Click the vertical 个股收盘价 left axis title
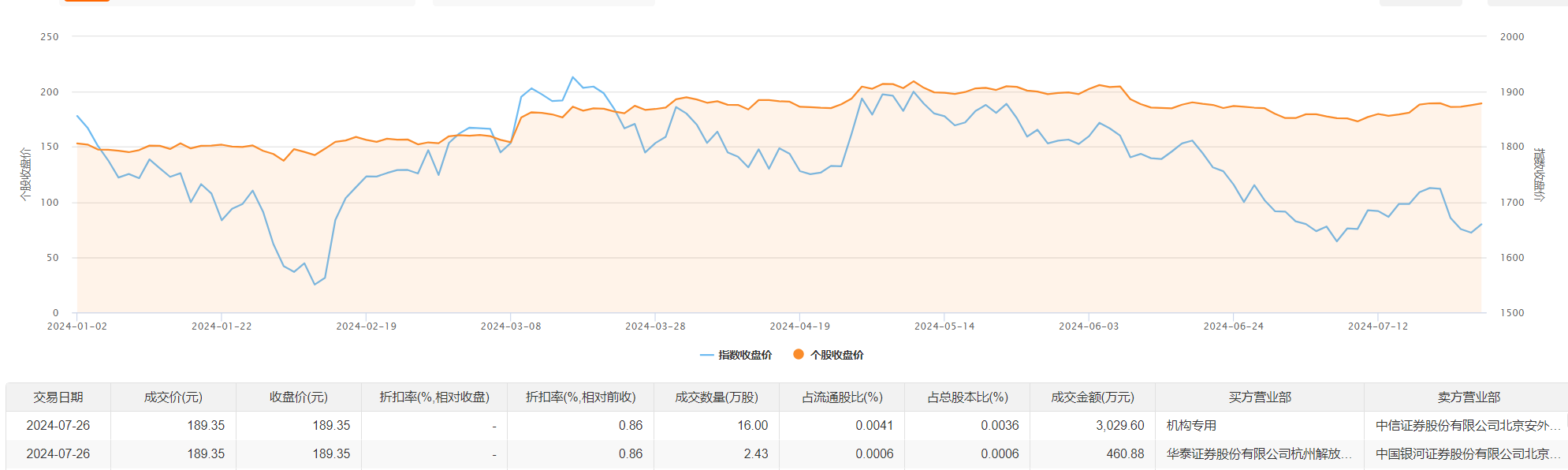Image resolution: width=1568 pixels, height=470 pixels. coord(25,174)
